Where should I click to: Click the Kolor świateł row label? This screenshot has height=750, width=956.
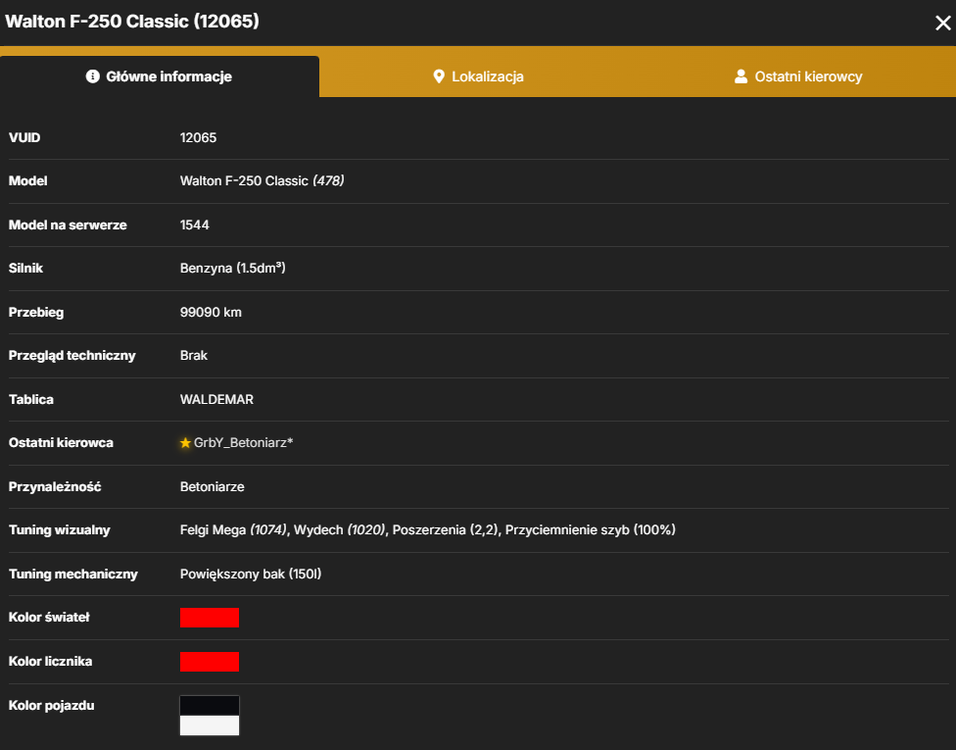point(49,618)
